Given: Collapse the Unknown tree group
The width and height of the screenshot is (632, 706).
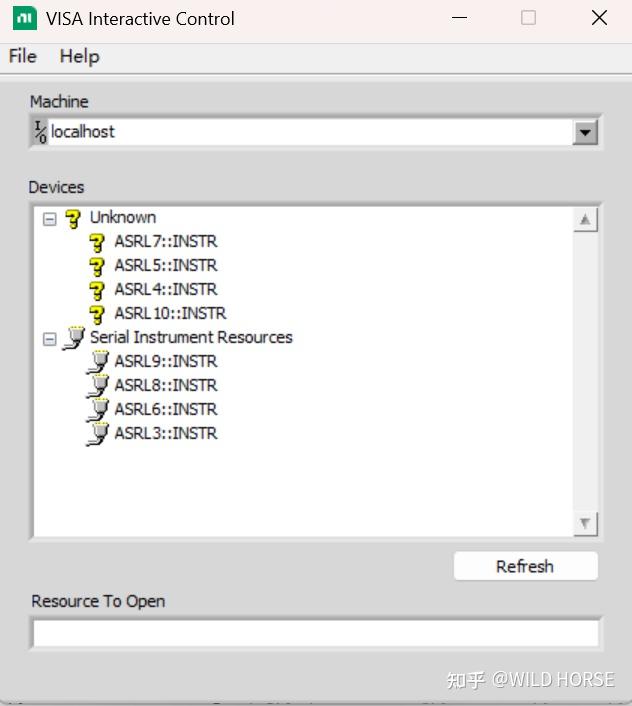Looking at the screenshot, I should click(50, 219).
